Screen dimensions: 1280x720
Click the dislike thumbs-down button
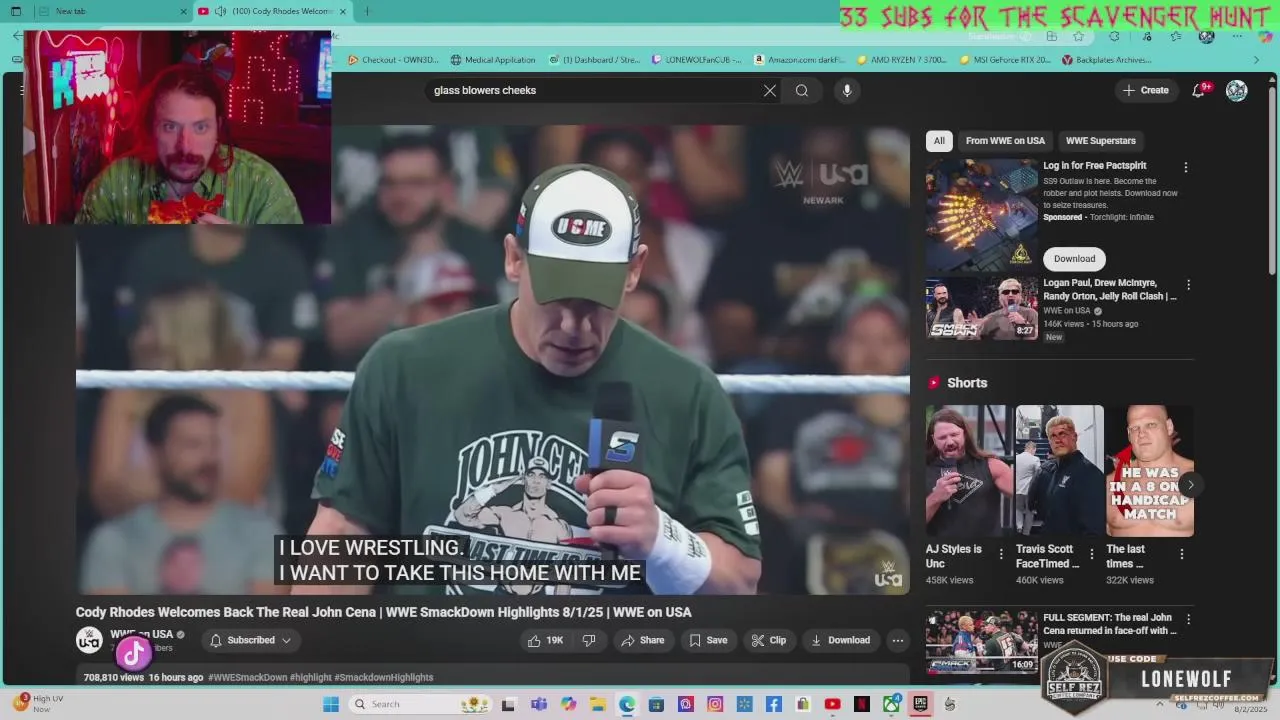pyautogui.click(x=589, y=640)
